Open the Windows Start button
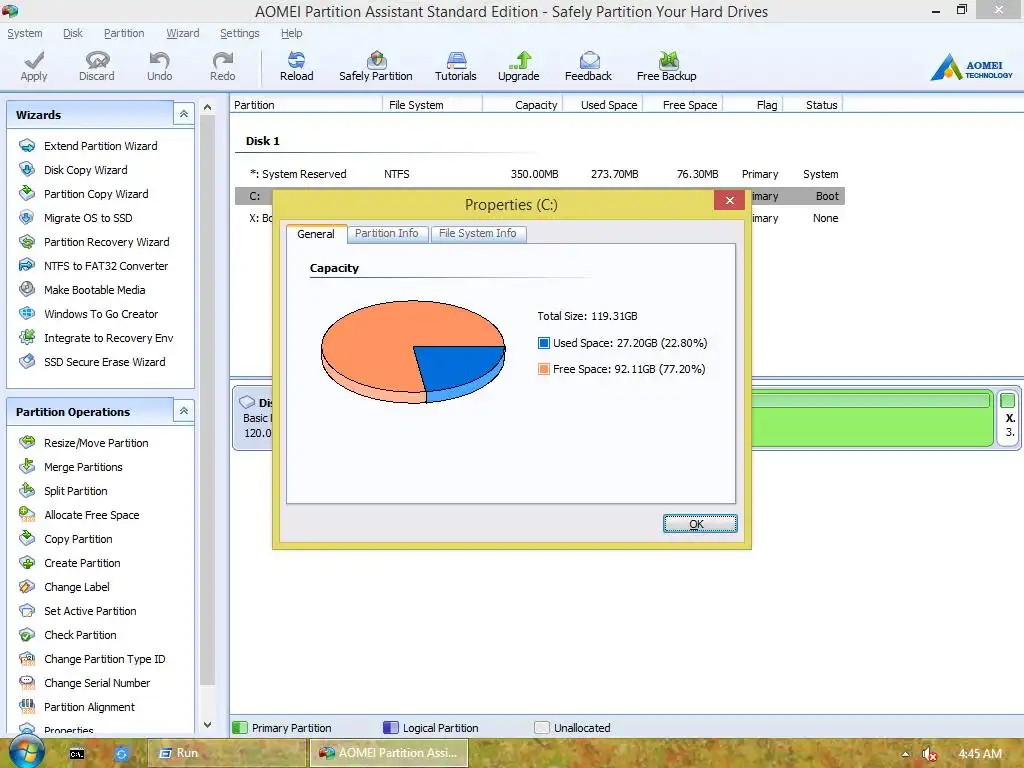 coord(25,752)
